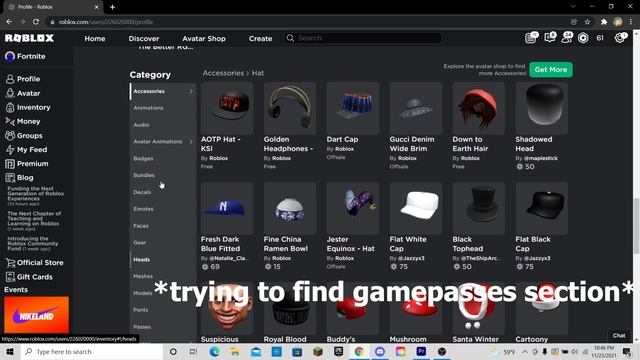Open Robux balance icon in header
The height and width of the screenshot is (360, 640).
coord(583,38)
